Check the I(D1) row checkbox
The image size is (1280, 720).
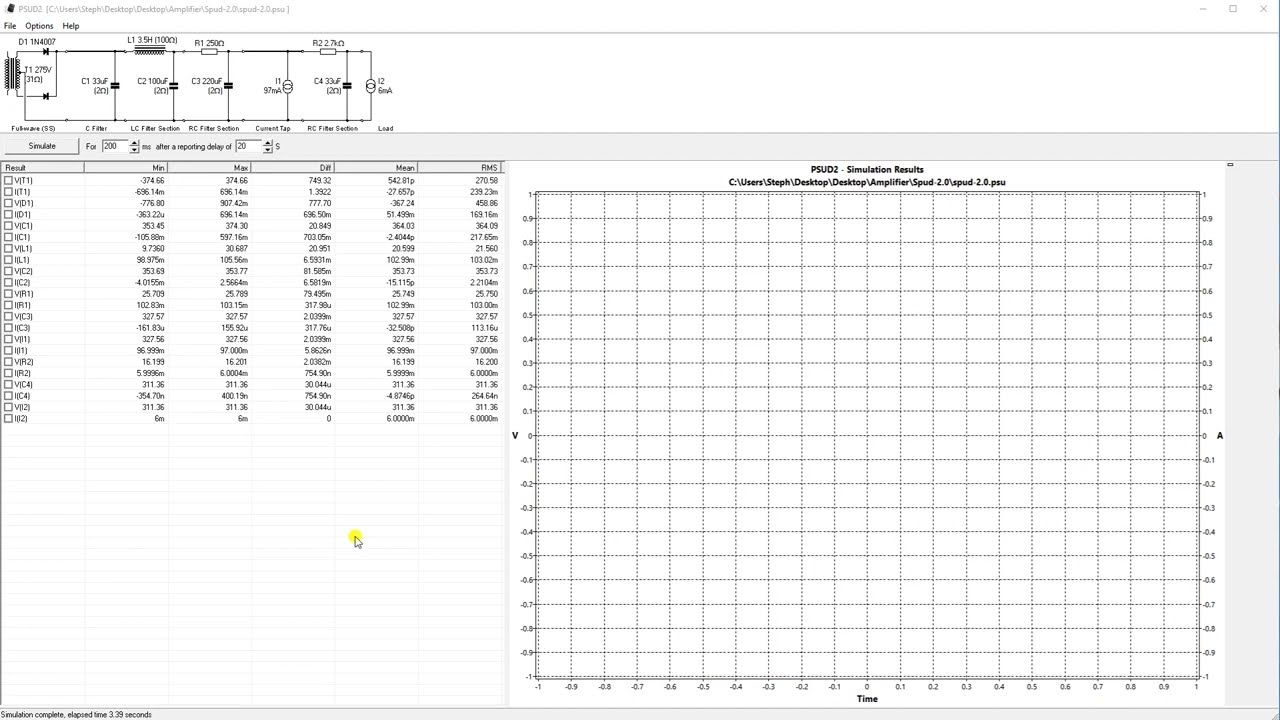(x=9, y=215)
